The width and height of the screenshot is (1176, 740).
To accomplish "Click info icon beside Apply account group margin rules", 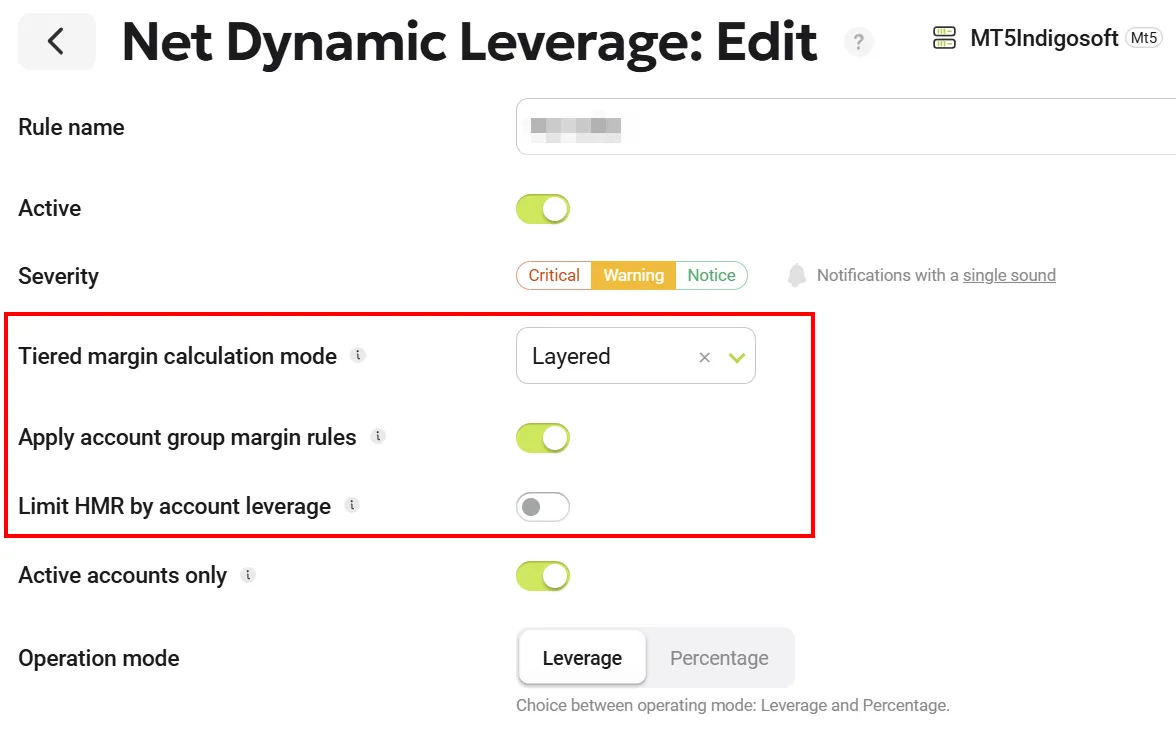I will click(x=377, y=436).
